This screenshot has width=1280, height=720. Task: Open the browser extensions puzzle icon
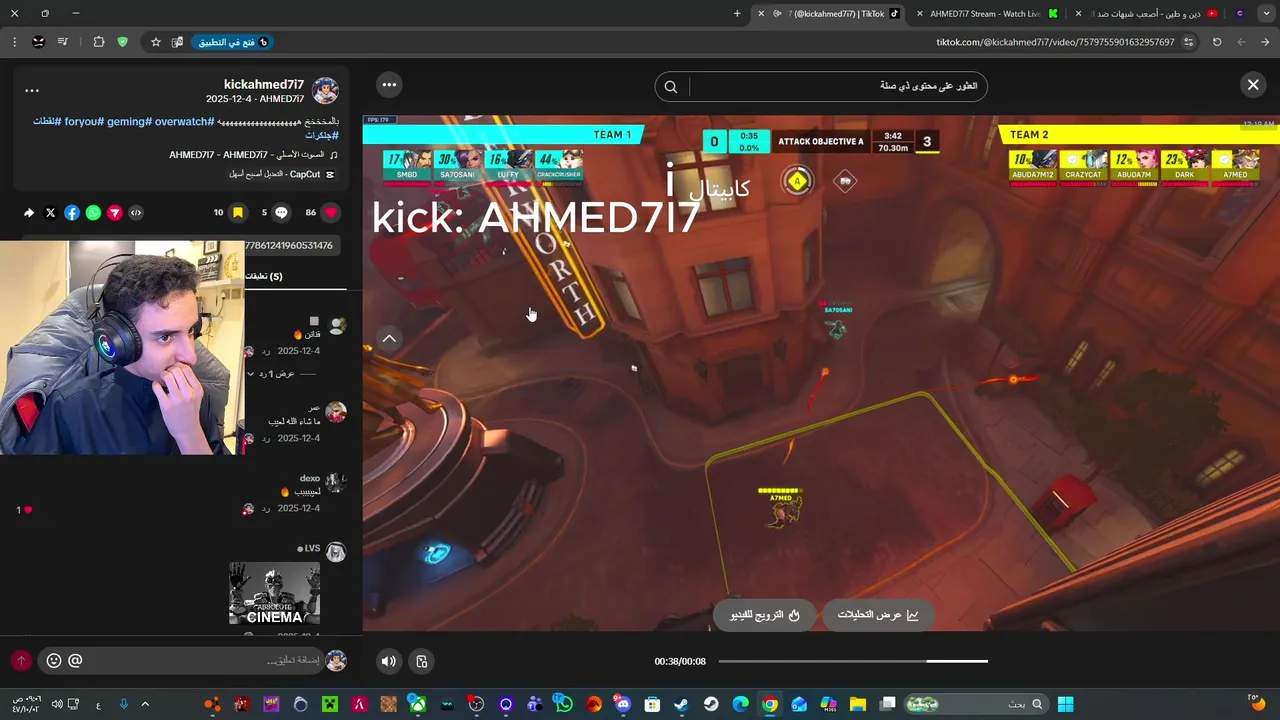[x=99, y=42]
